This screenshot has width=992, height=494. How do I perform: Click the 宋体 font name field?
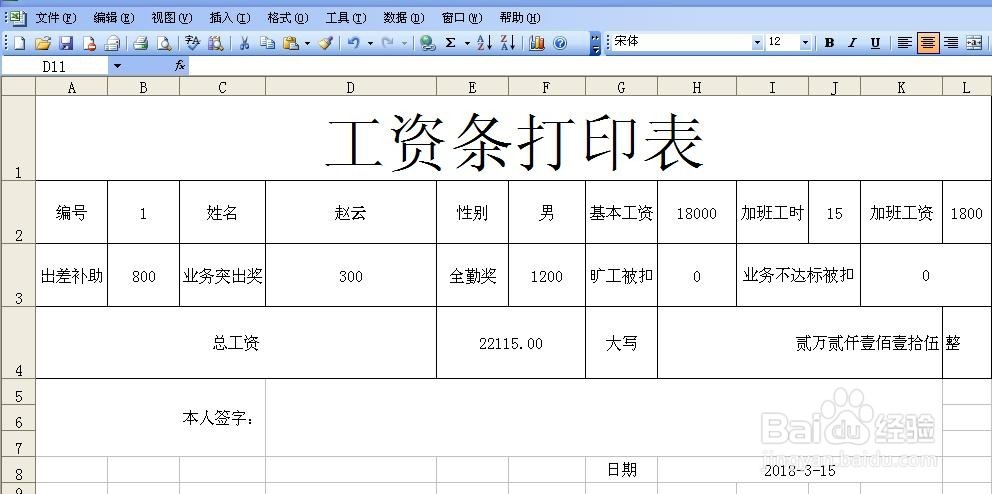pos(681,42)
